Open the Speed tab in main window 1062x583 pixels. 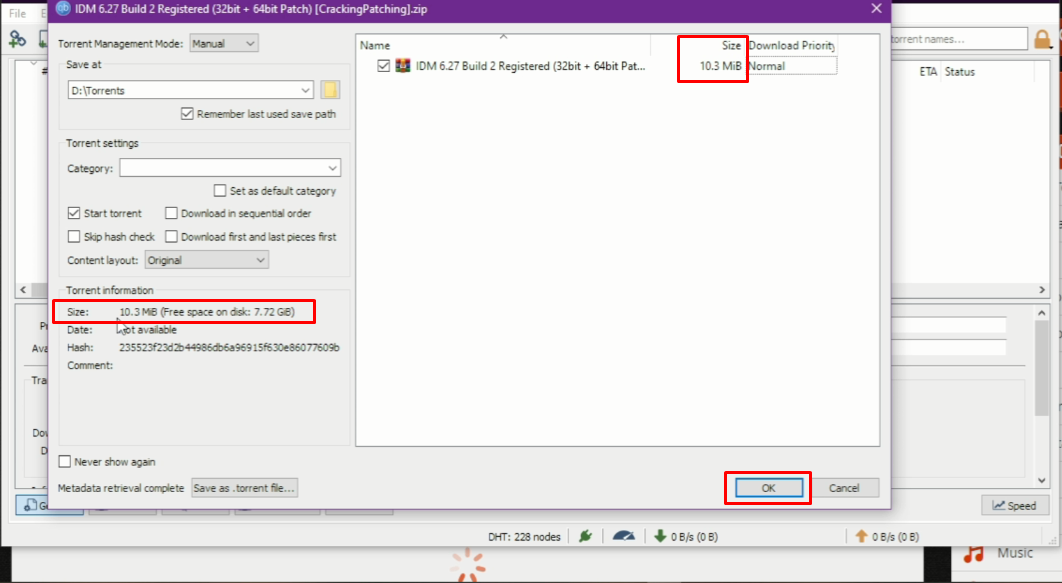pos(1015,505)
